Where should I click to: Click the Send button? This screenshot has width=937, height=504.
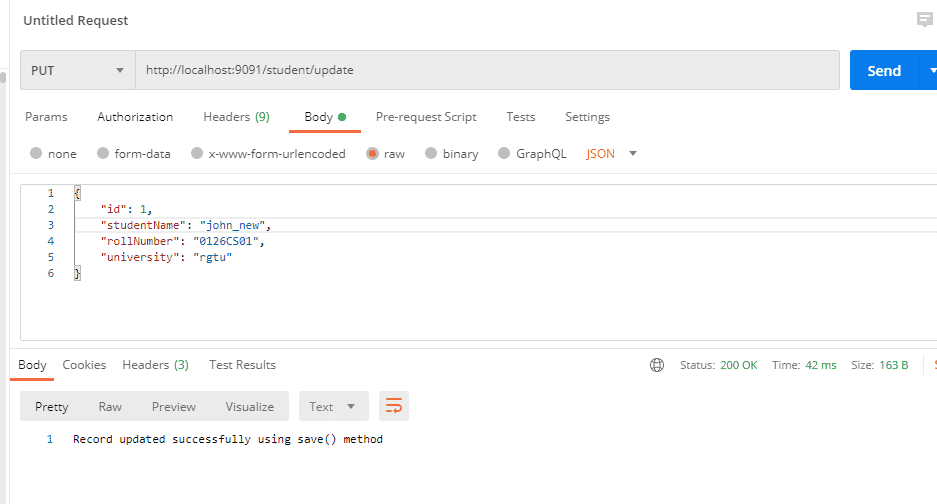tap(883, 71)
